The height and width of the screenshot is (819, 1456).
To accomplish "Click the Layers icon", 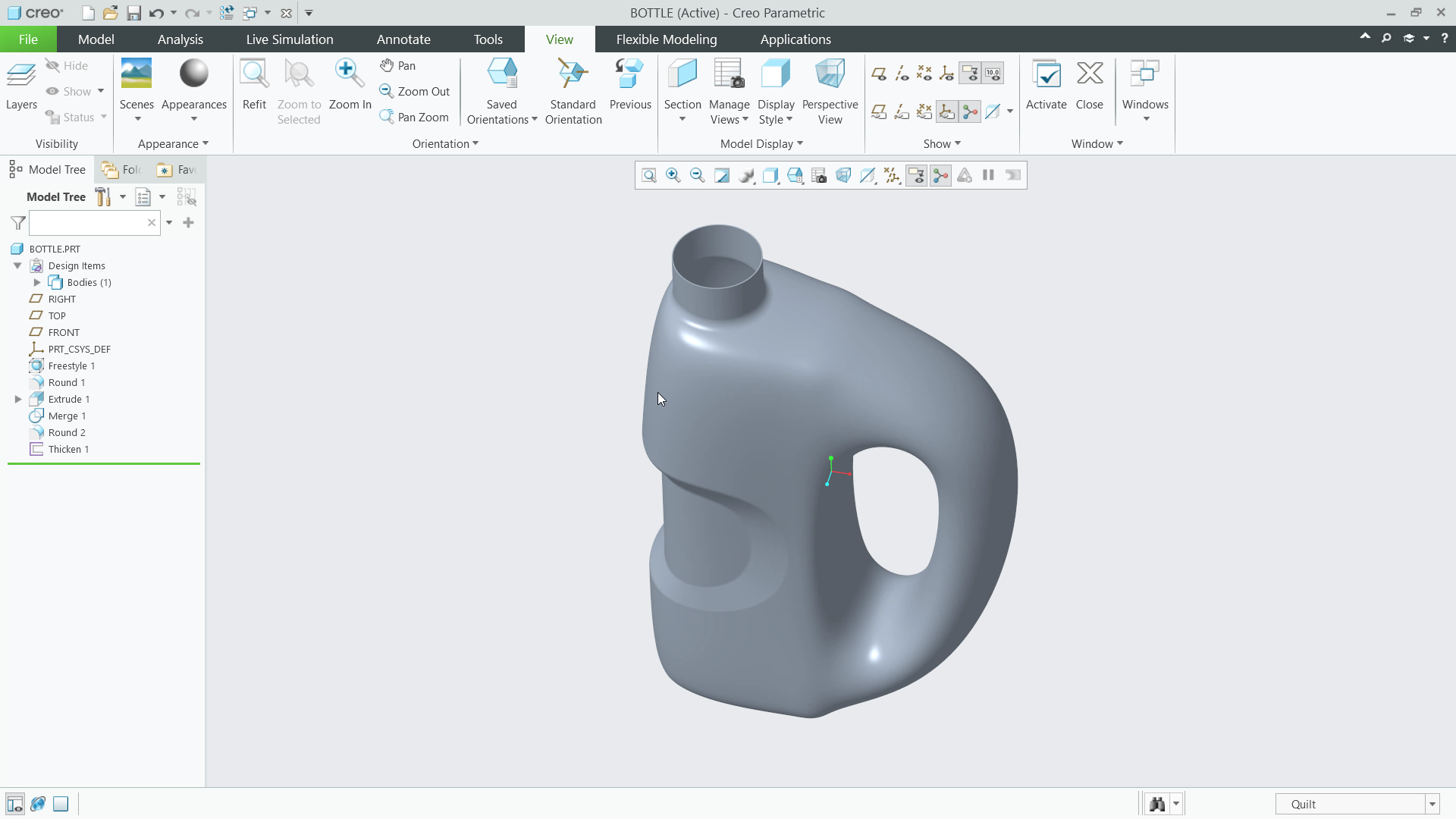I will coord(21,76).
